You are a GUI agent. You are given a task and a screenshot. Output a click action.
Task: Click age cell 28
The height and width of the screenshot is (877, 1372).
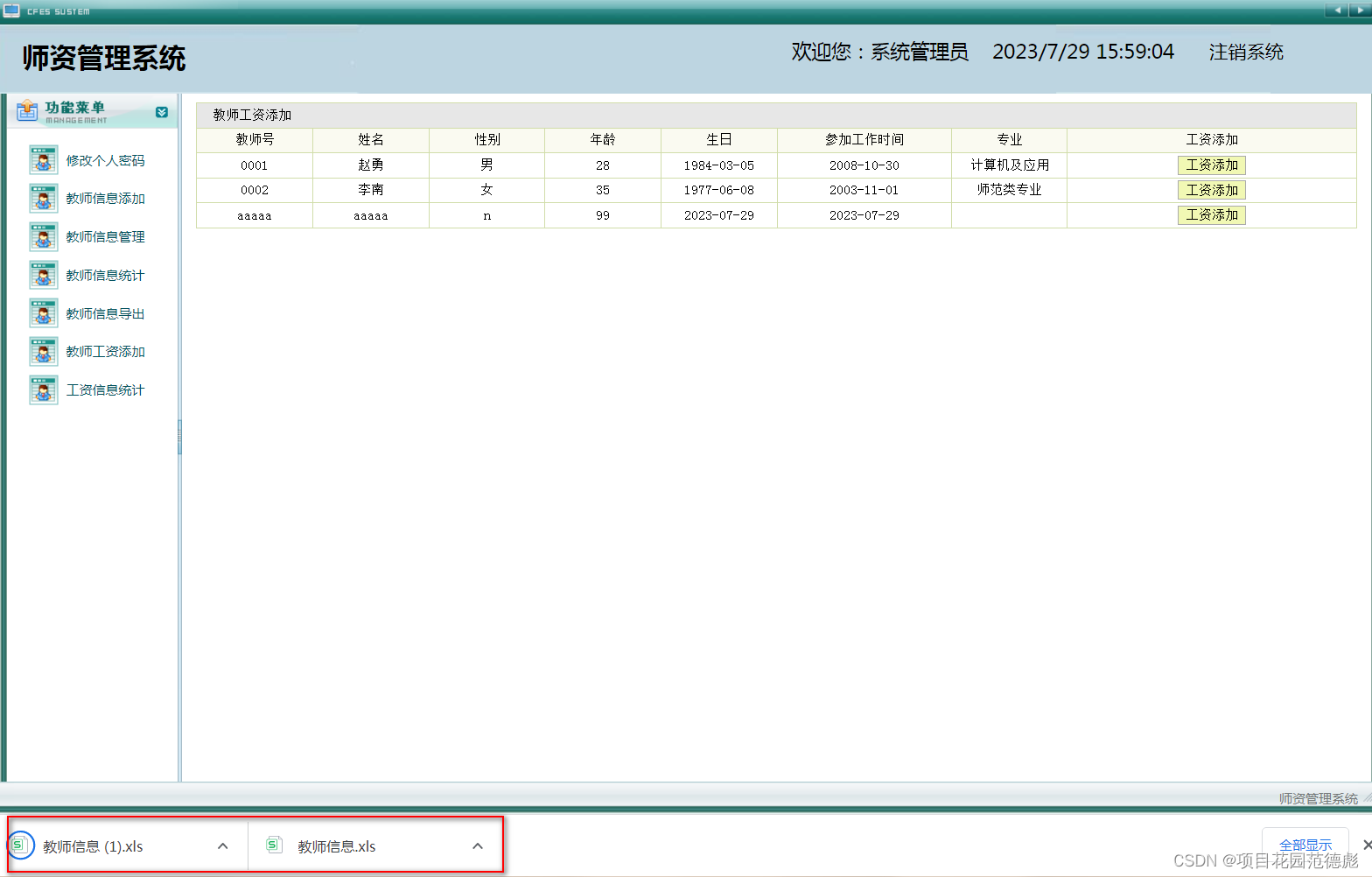[603, 165]
